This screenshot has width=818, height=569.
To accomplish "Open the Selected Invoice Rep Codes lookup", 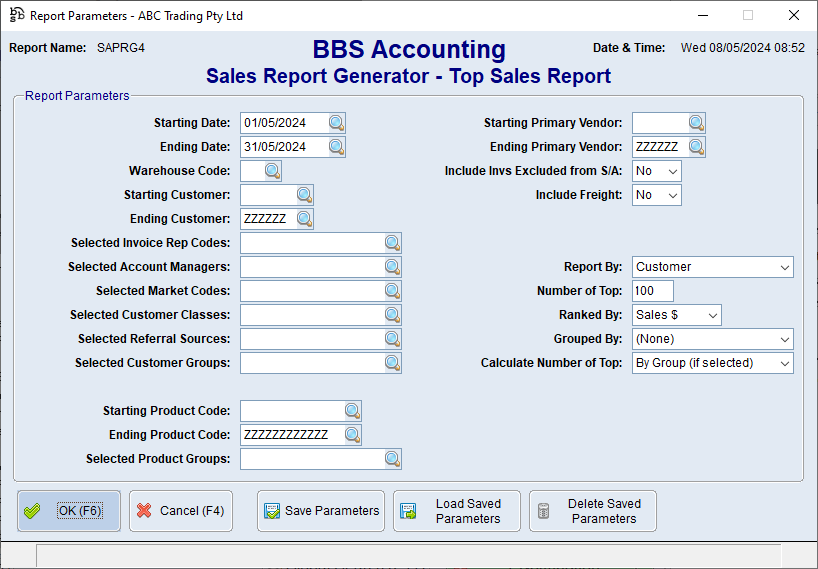I will click(393, 243).
